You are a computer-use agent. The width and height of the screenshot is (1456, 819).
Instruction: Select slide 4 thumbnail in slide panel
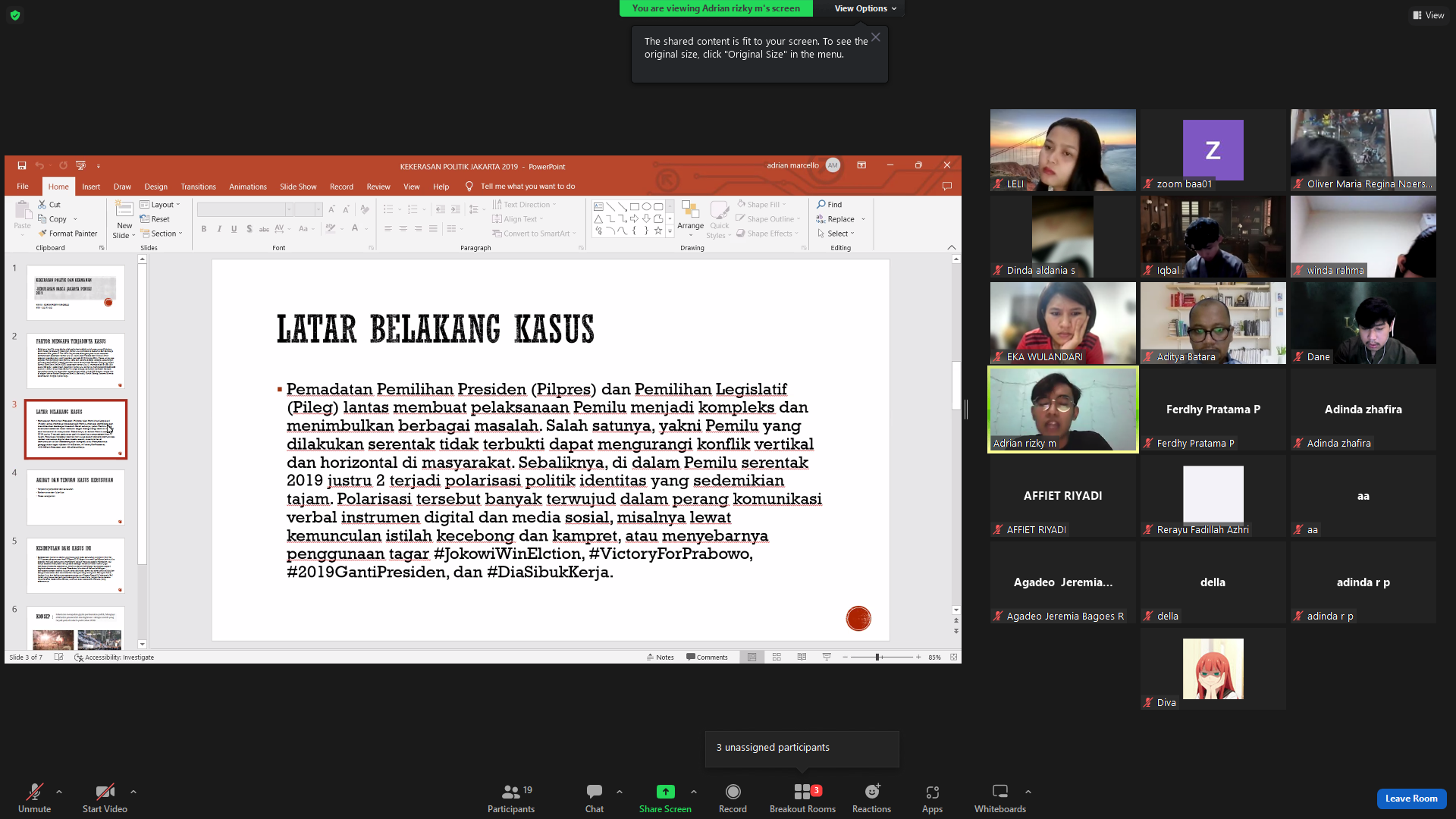(x=76, y=497)
